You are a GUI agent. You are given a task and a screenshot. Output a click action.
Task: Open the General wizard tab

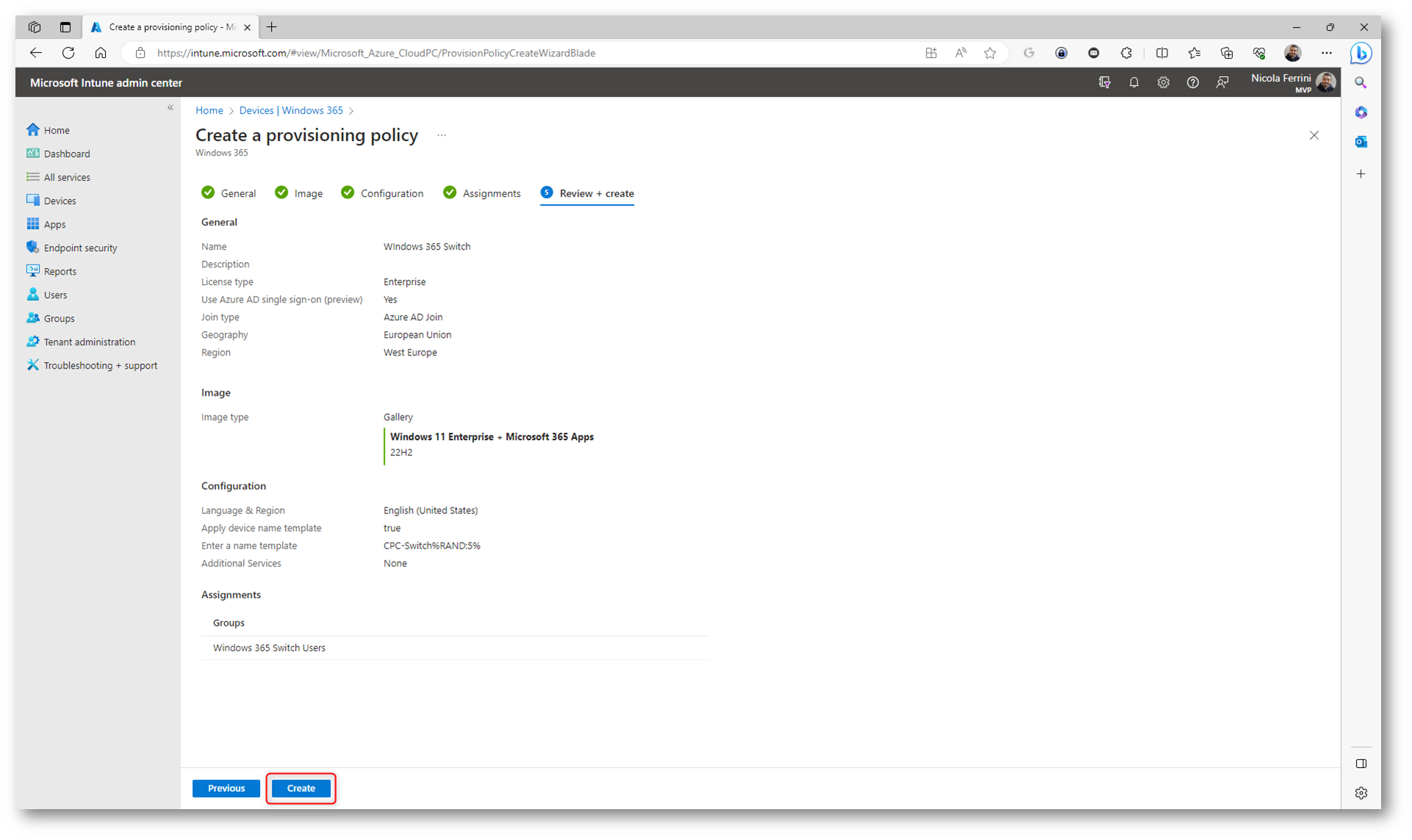coord(228,193)
